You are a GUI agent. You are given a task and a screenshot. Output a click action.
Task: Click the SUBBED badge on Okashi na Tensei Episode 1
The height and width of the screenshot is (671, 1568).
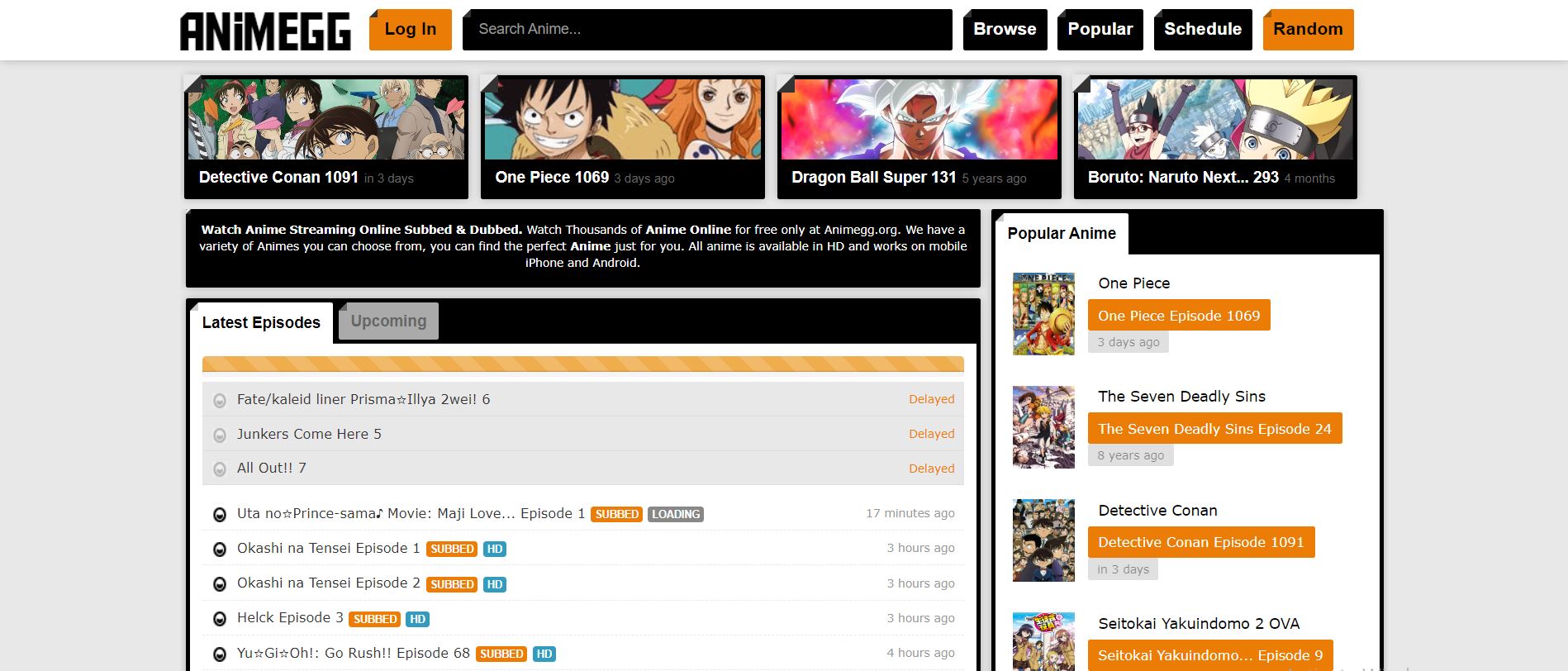pyautogui.click(x=452, y=549)
